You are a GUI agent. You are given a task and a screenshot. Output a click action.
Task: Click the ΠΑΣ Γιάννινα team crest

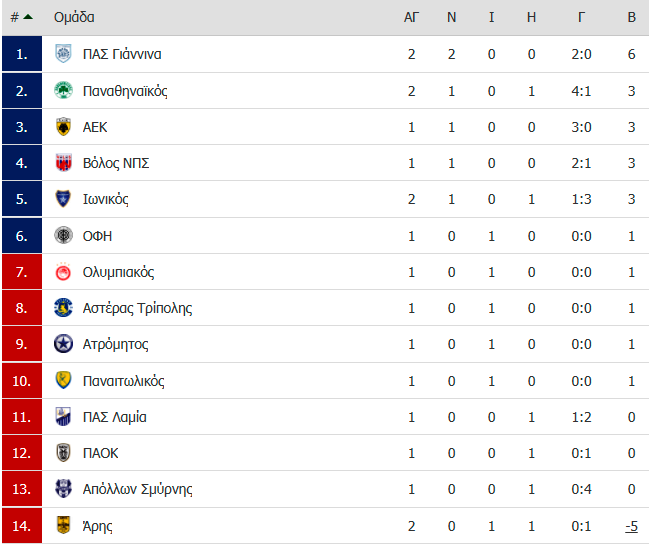[x=63, y=54]
